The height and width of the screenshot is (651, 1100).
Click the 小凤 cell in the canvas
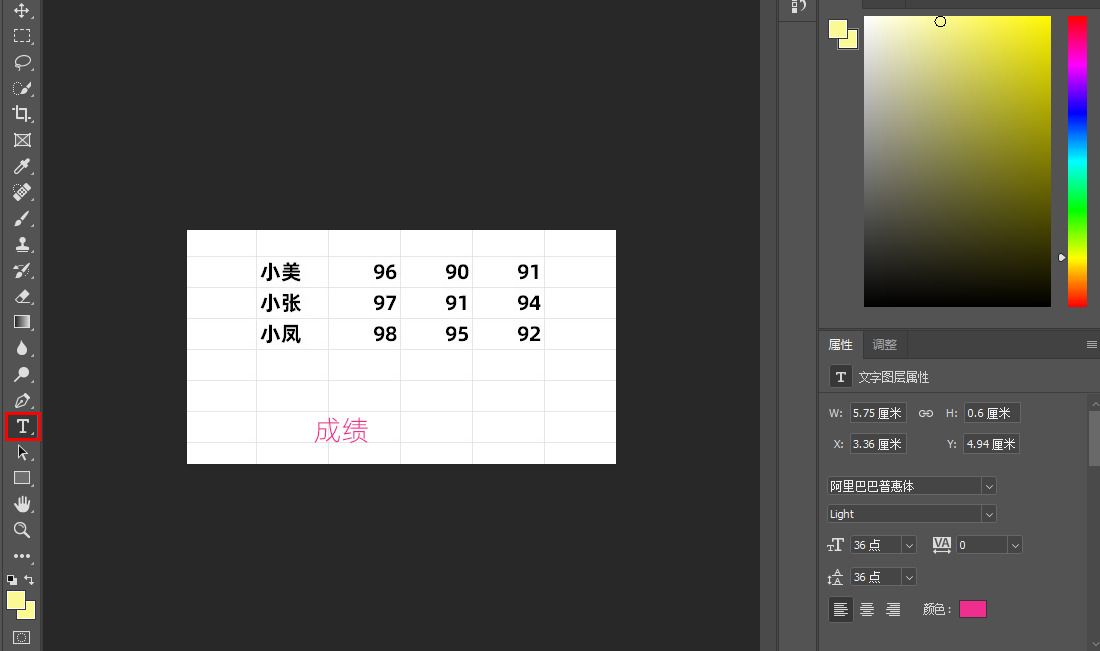[281, 334]
